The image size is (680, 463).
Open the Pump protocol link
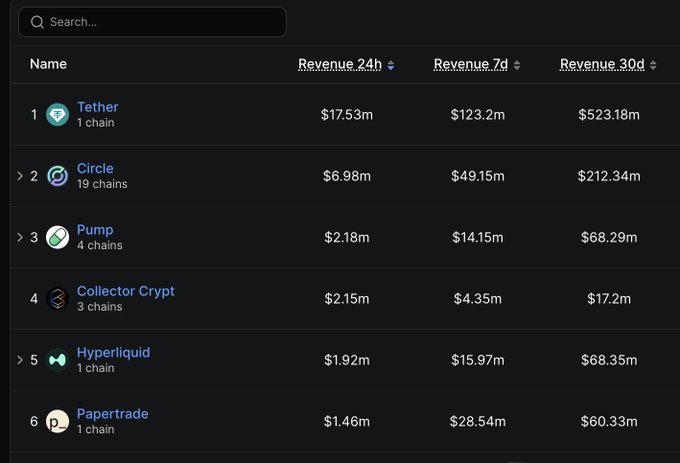pos(95,230)
